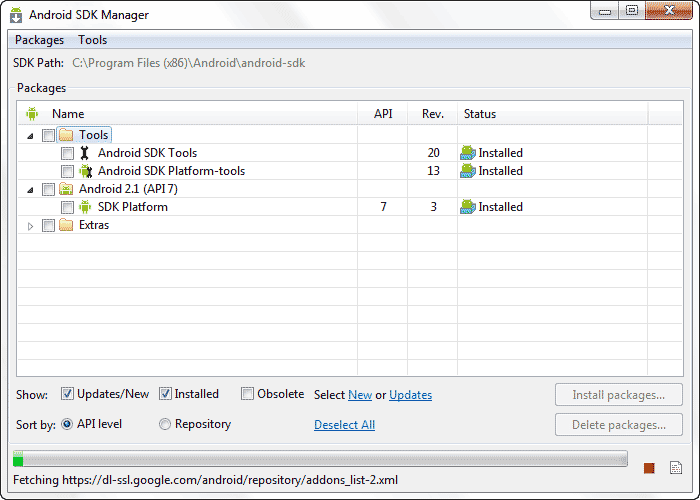Open the Tools menu

[92, 40]
